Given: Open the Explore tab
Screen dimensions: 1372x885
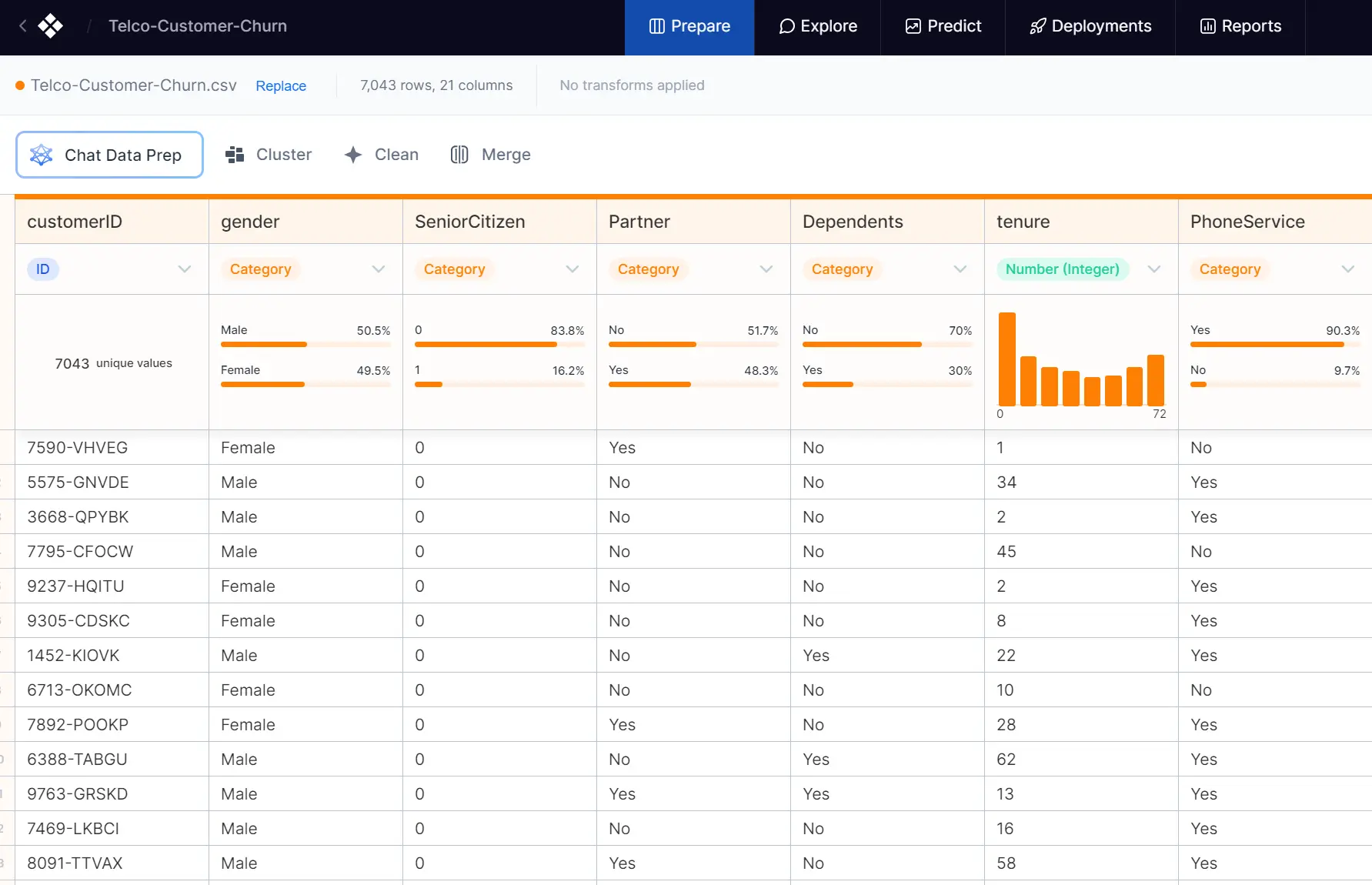Looking at the screenshot, I should tap(817, 26).
